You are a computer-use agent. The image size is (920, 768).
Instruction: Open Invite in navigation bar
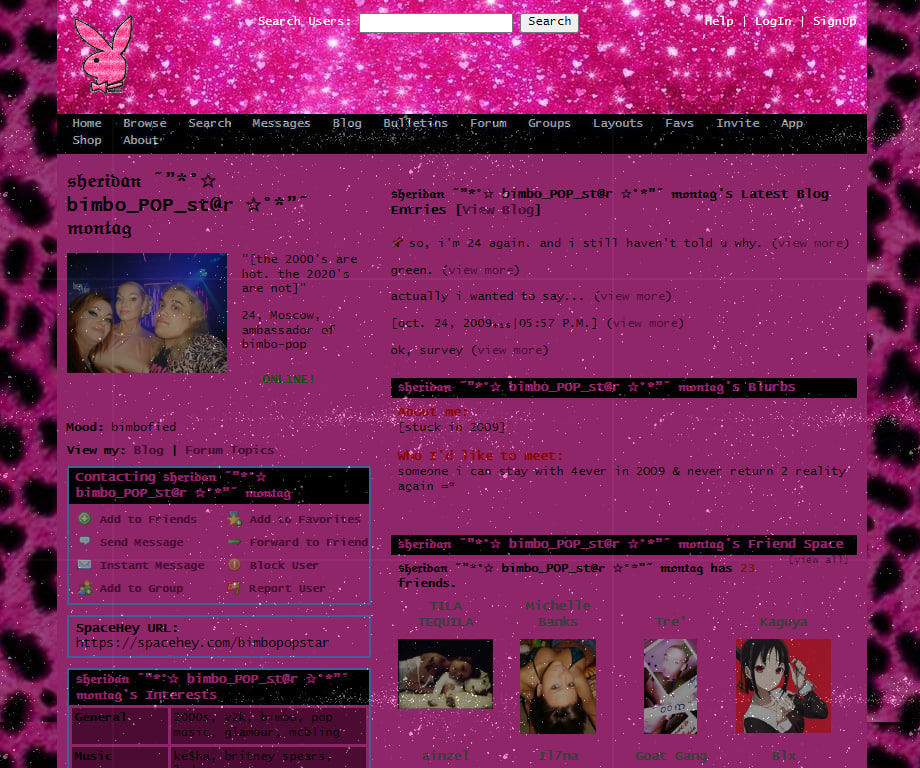738,123
